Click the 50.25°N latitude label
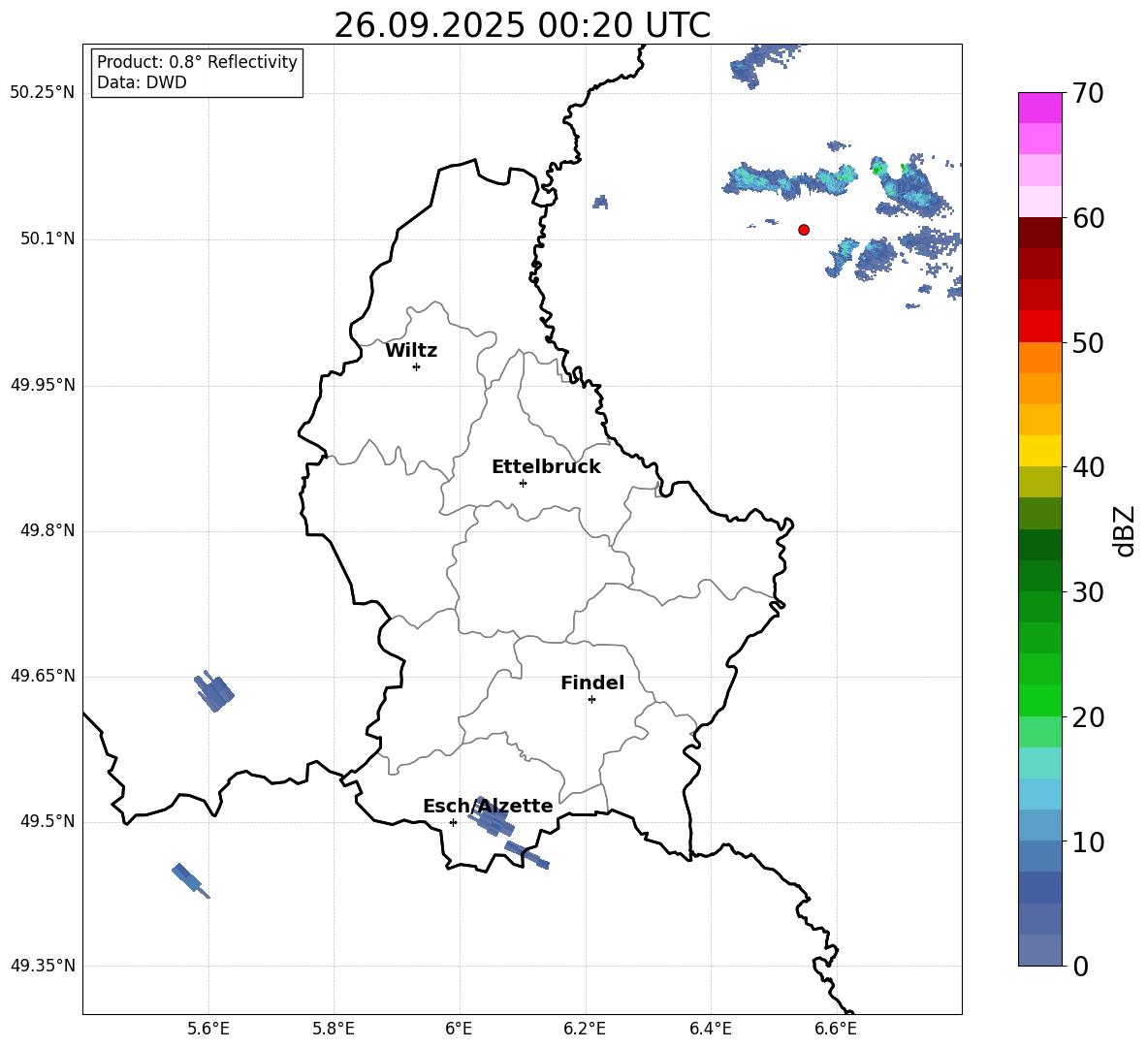Image resolution: width=1148 pixels, height=1048 pixels. 43,93
